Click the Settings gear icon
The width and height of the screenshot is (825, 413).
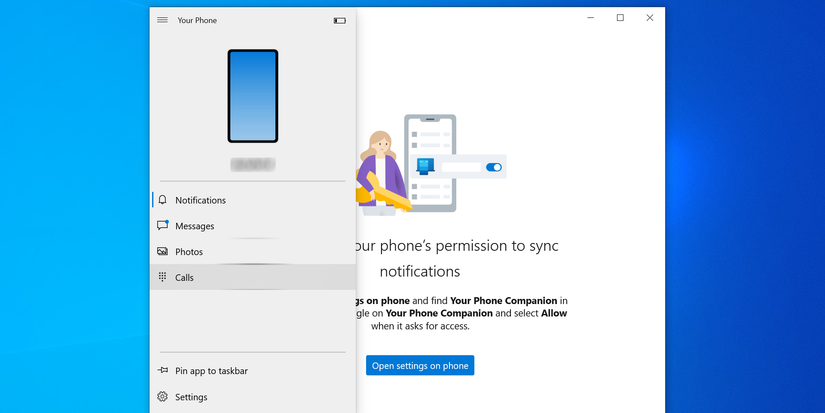click(163, 396)
